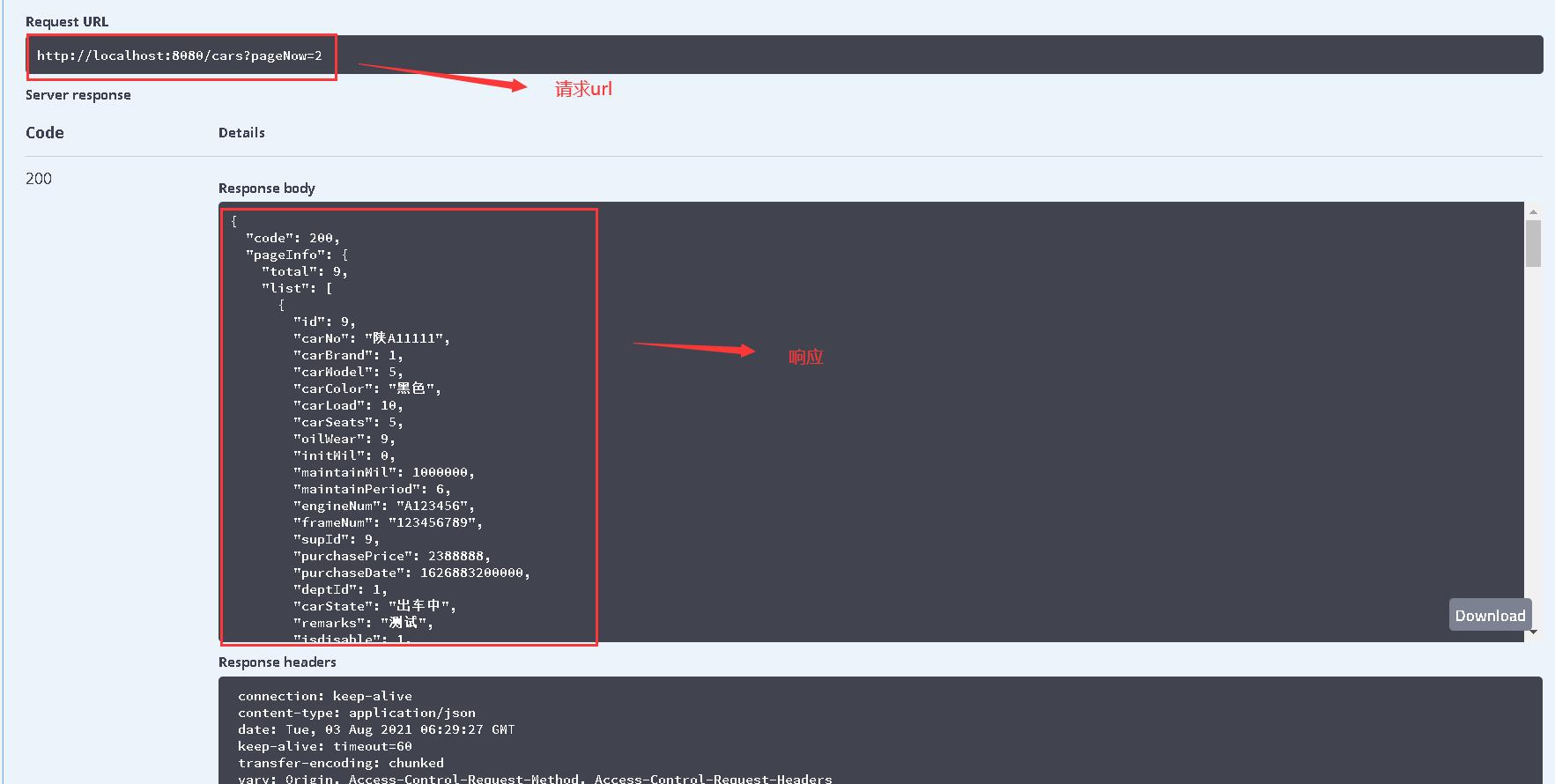
Task: Click the scrollbar down arrow in response body
Action: coord(1534,632)
